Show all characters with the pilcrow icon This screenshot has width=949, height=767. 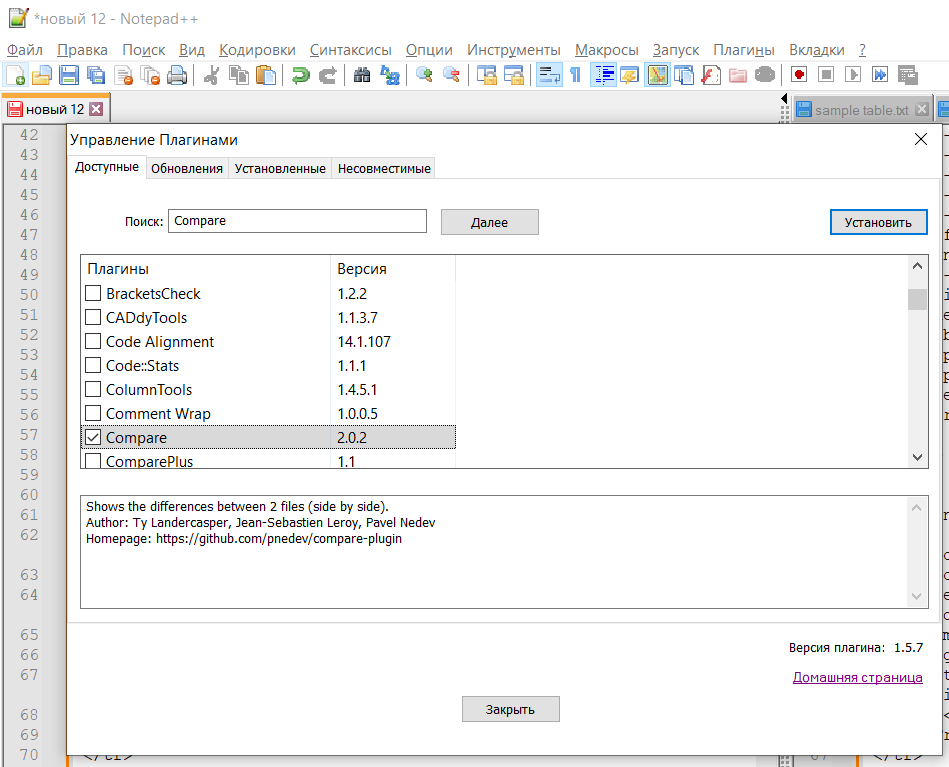coord(576,75)
